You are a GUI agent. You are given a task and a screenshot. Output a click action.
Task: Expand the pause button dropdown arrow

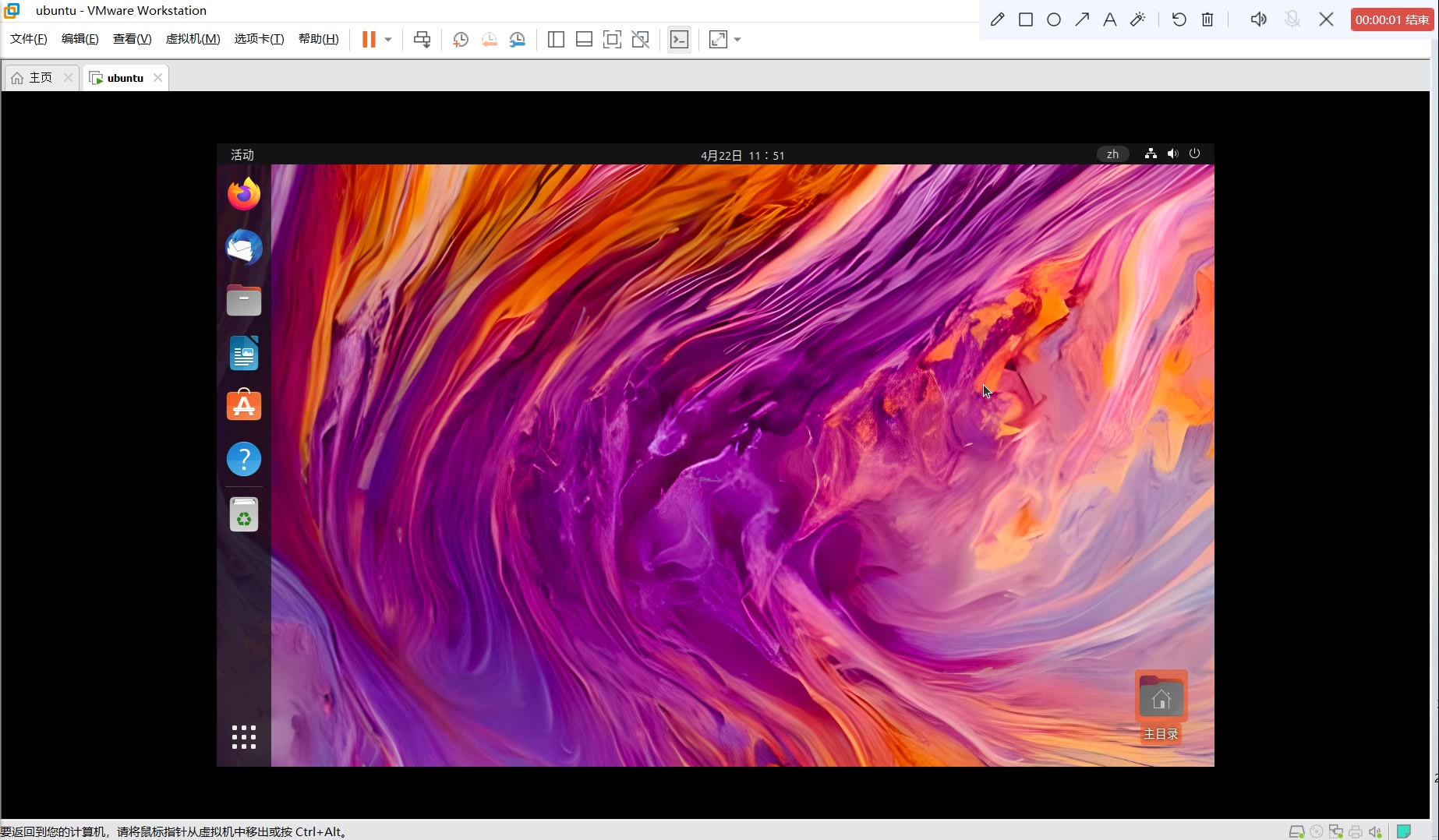click(x=388, y=40)
